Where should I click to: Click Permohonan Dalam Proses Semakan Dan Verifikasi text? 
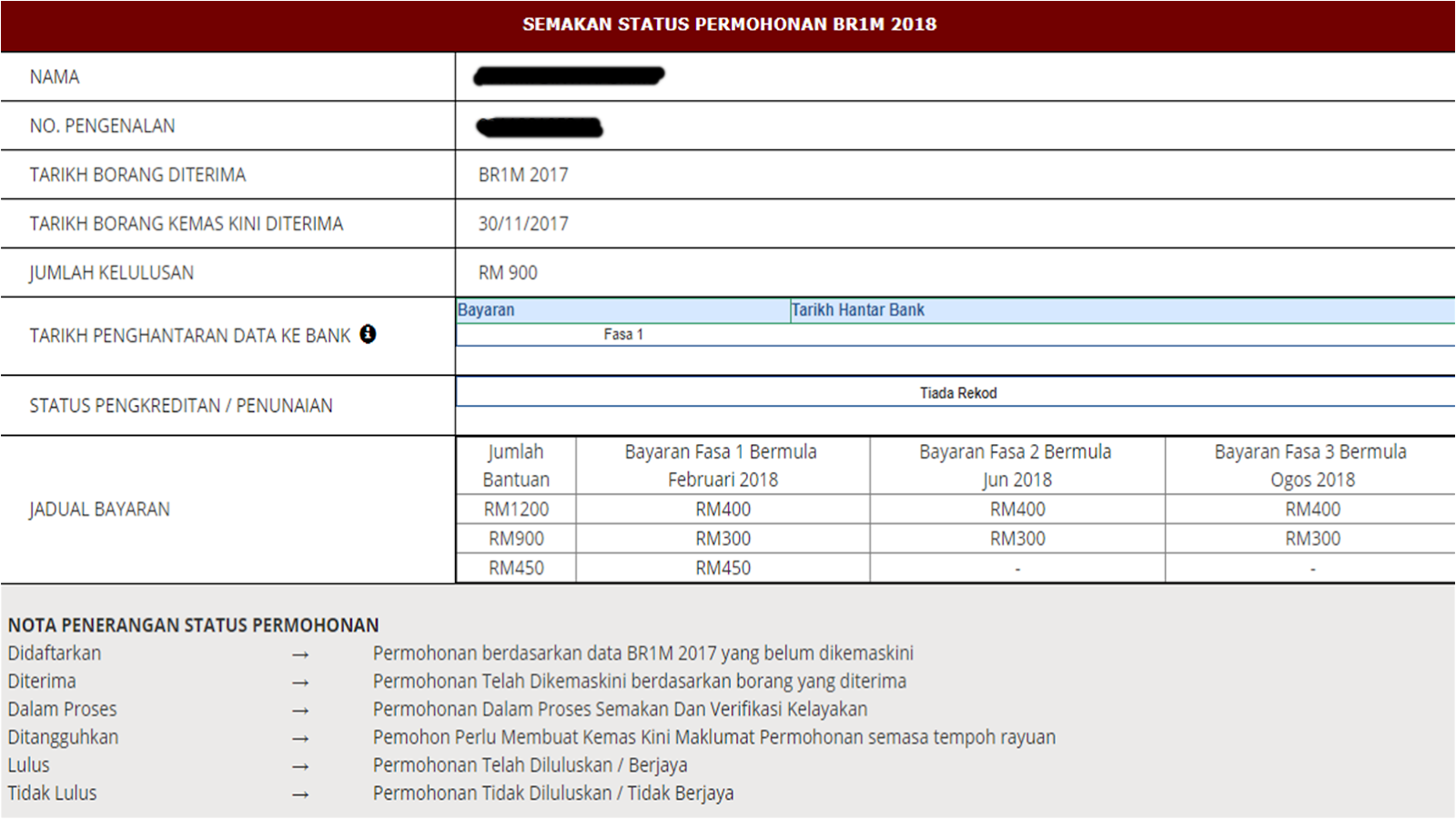[620, 710]
